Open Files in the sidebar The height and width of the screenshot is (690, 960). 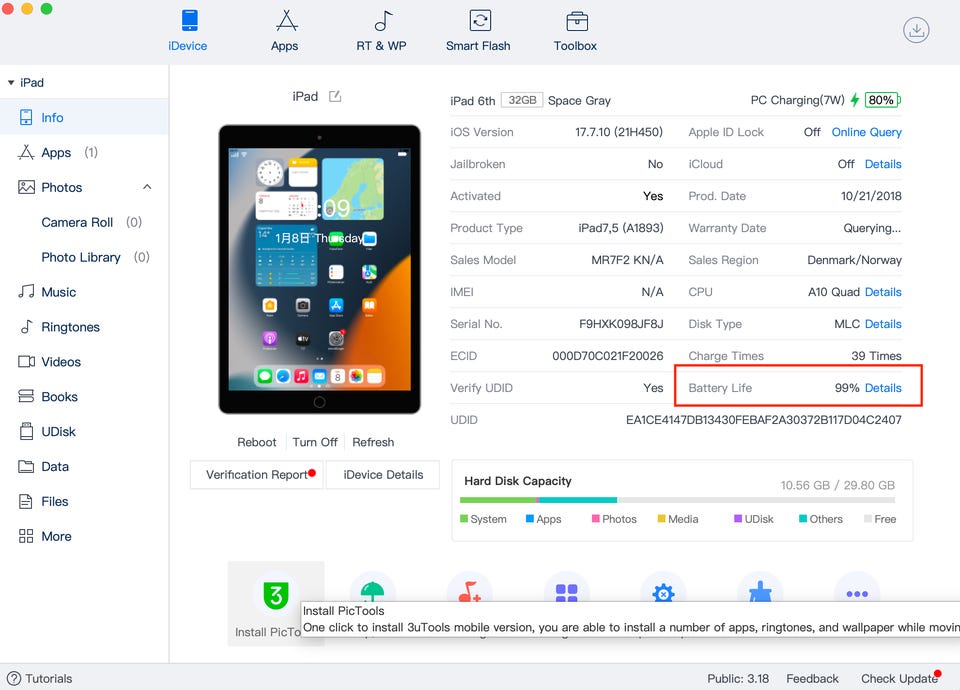(84, 501)
